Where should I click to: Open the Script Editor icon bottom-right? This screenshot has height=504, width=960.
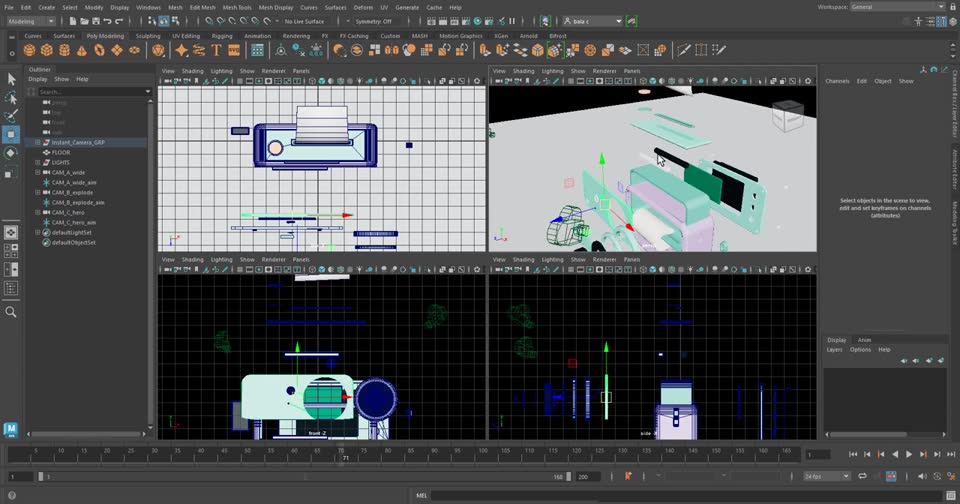pos(951,495)
